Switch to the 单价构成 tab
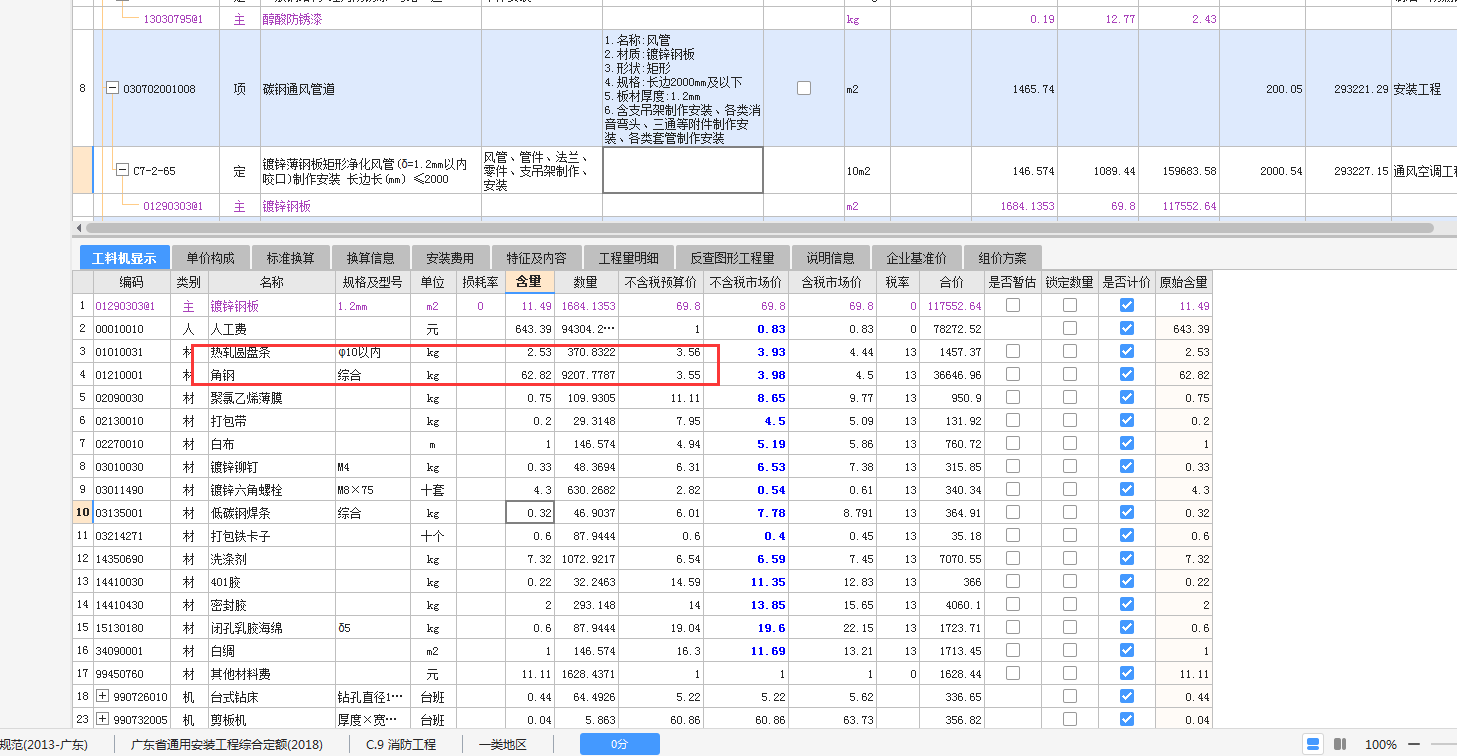 (210, 258)
